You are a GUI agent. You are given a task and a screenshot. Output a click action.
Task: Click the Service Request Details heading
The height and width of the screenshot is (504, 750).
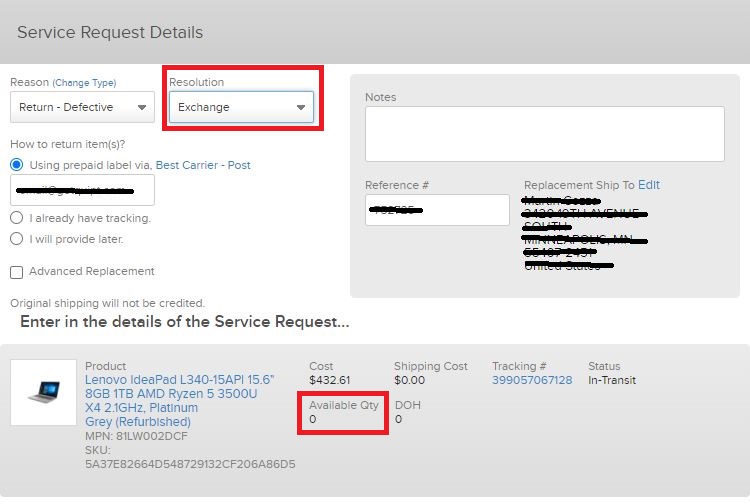(110, 32)
